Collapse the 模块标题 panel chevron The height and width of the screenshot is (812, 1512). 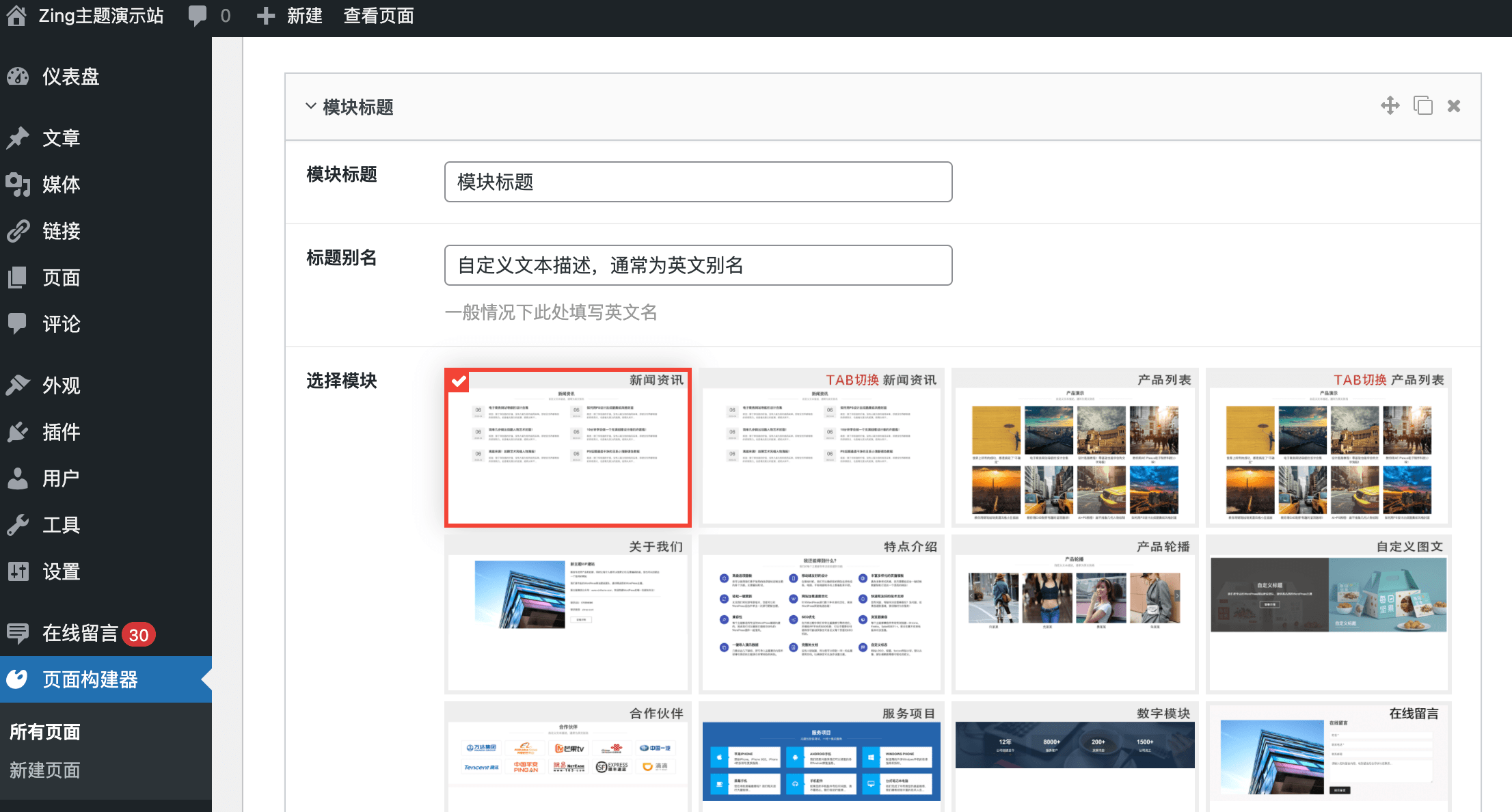310,106
